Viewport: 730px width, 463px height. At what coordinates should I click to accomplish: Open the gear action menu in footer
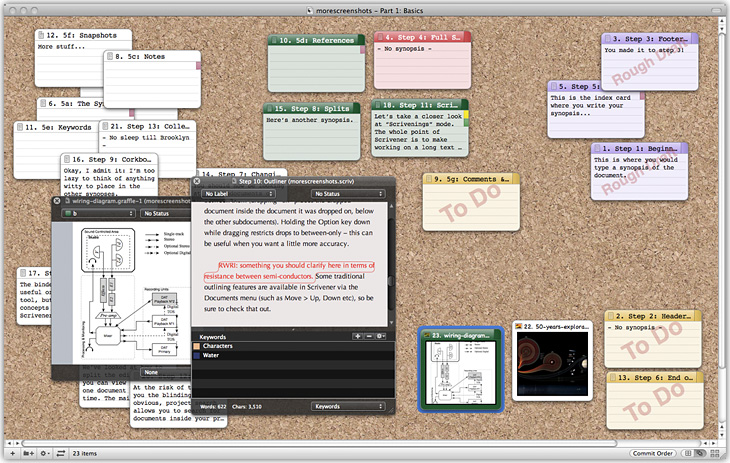[x=44, y=453]
